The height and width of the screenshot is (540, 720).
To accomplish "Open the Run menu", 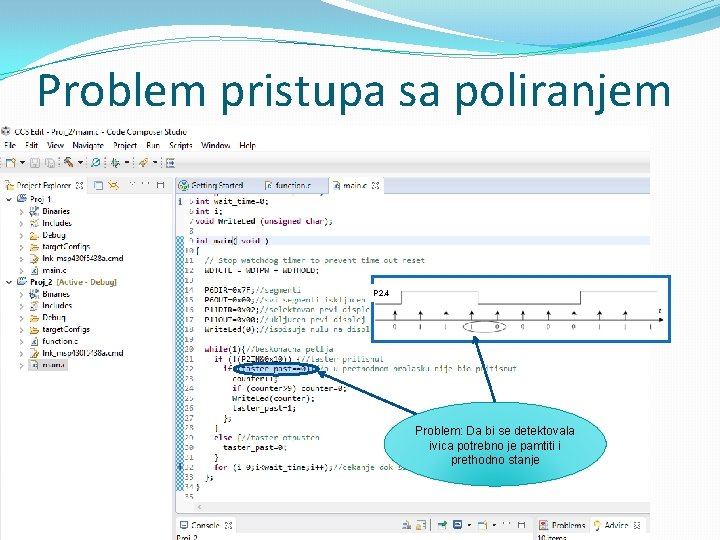I will click(x=153, y=145).
